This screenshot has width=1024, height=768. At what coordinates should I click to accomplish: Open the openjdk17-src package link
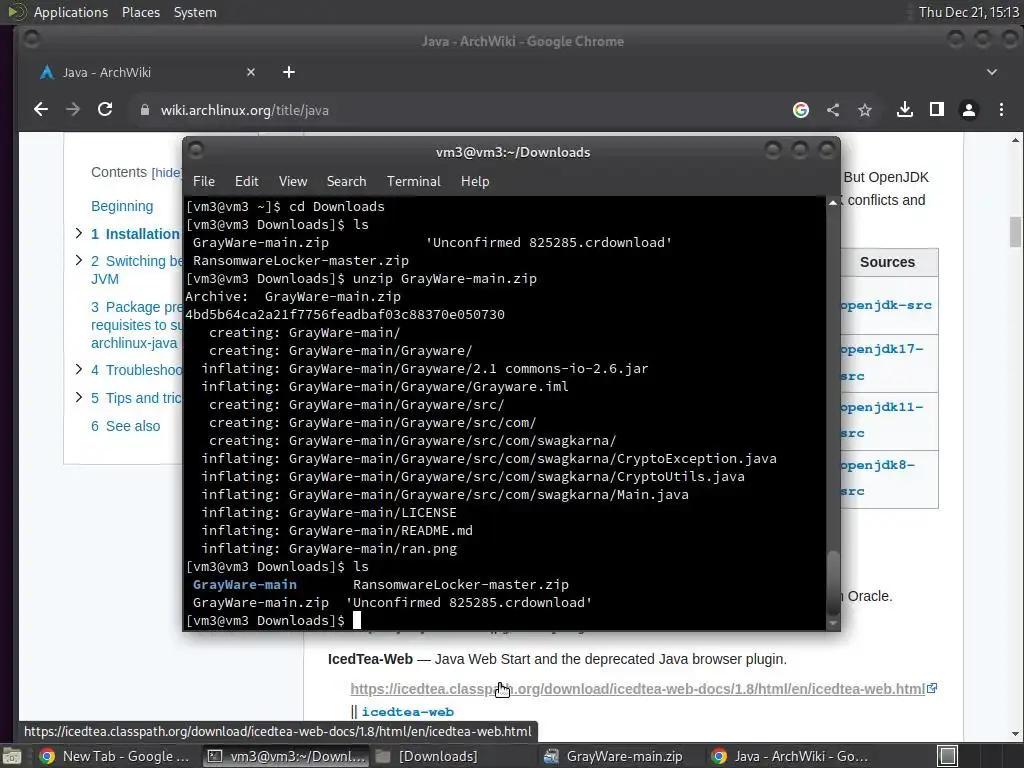point(882,362)
